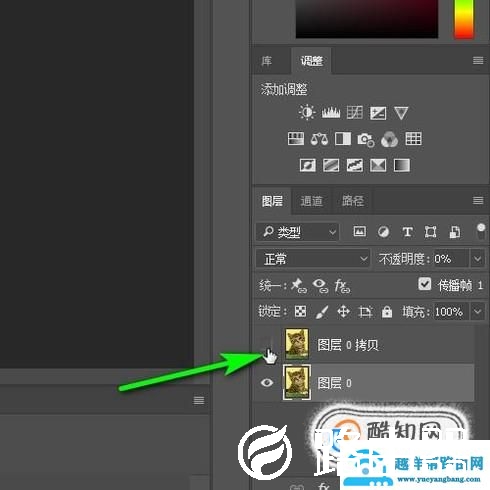This screenshot has height=490, width=490.
Task: Edit the 填充 100% value field
Action: 450,312
